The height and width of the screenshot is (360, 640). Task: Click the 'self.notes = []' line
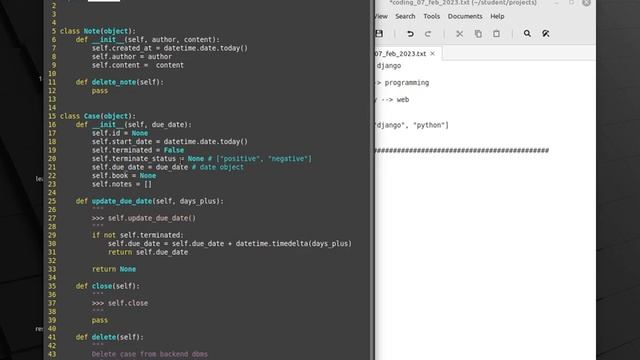tap(122, 184)
